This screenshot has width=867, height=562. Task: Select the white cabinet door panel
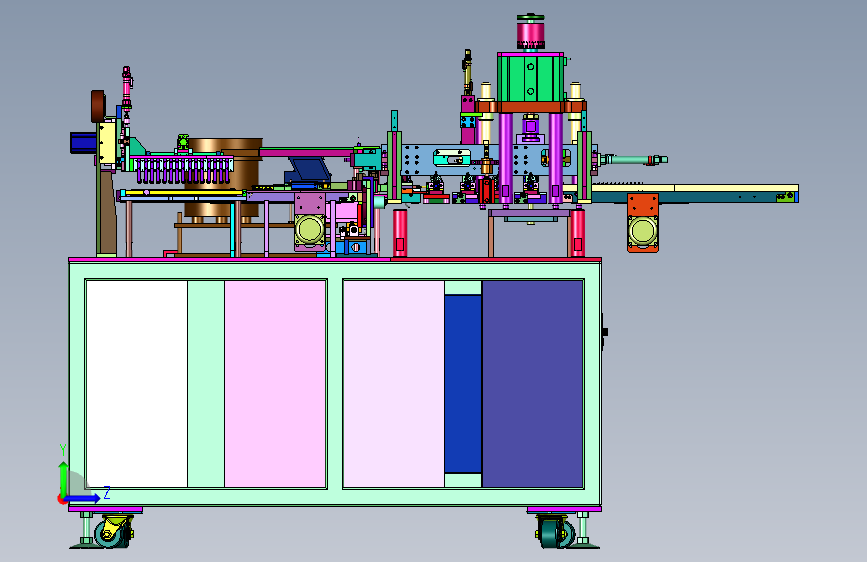point(137,384)
